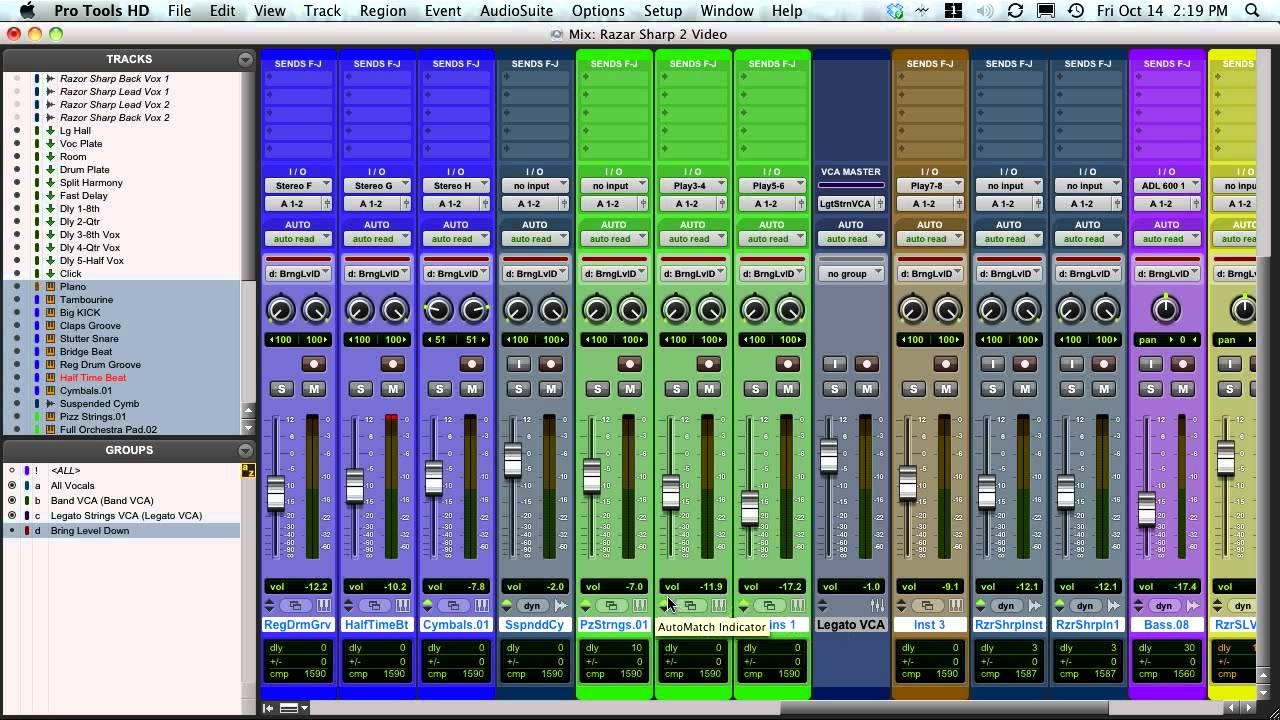Viewport: 1280px width, 720px height.
Task: Open the Tracks list popup menu
Action: point(245,60)
